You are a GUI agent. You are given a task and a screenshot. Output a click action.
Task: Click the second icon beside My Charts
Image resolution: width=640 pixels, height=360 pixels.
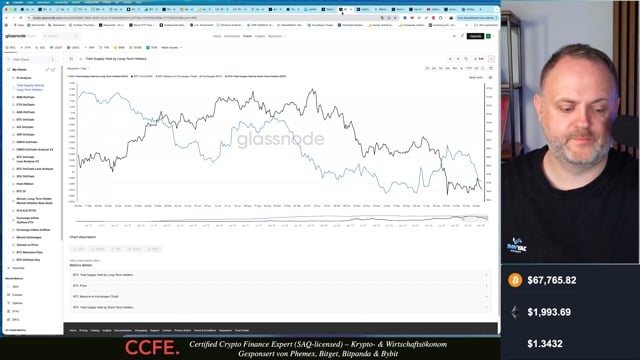(x=53, y=70)
